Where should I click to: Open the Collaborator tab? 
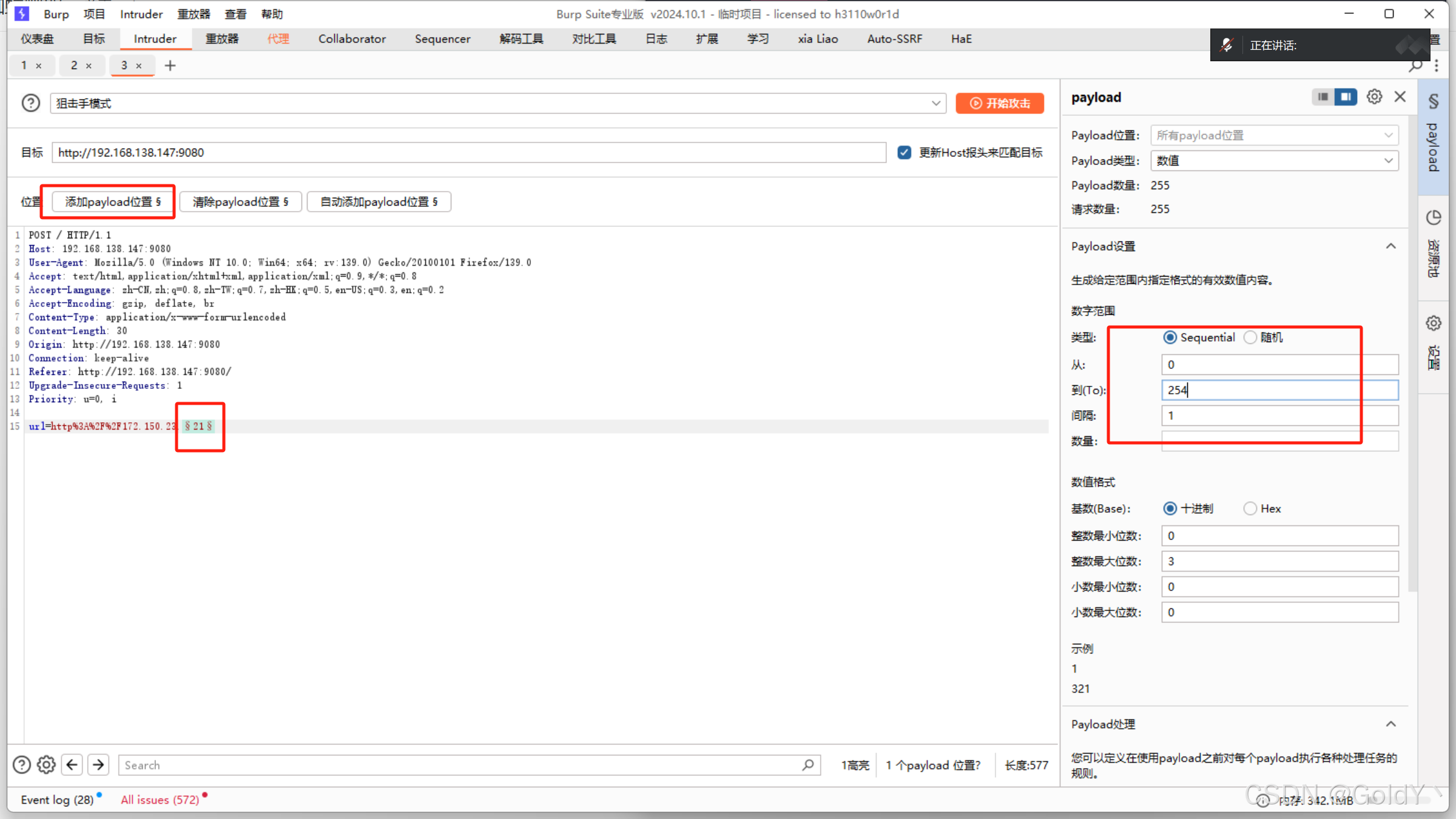click(x=352, y=39)
